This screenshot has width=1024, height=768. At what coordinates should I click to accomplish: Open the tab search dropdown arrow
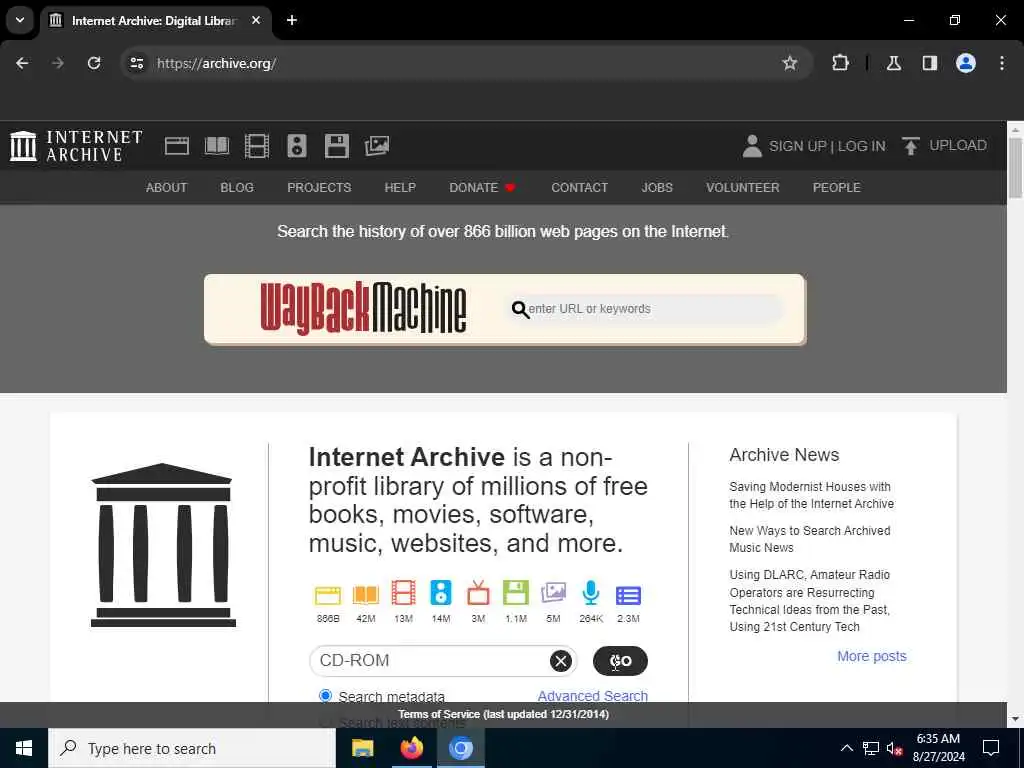tap(20, 20)
